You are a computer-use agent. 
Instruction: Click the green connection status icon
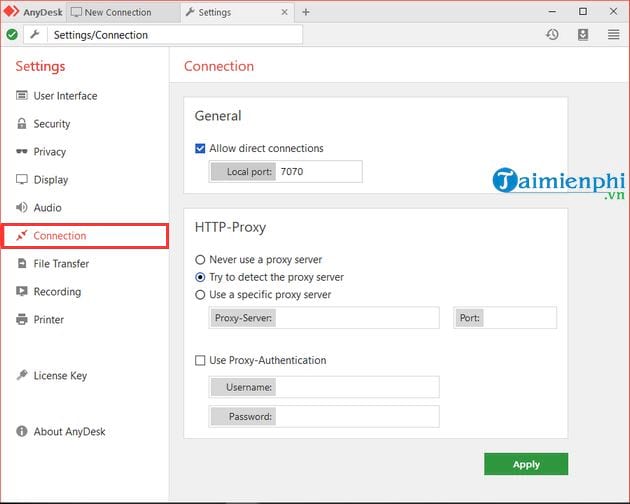pyautogui.click(x=12, y=35)
